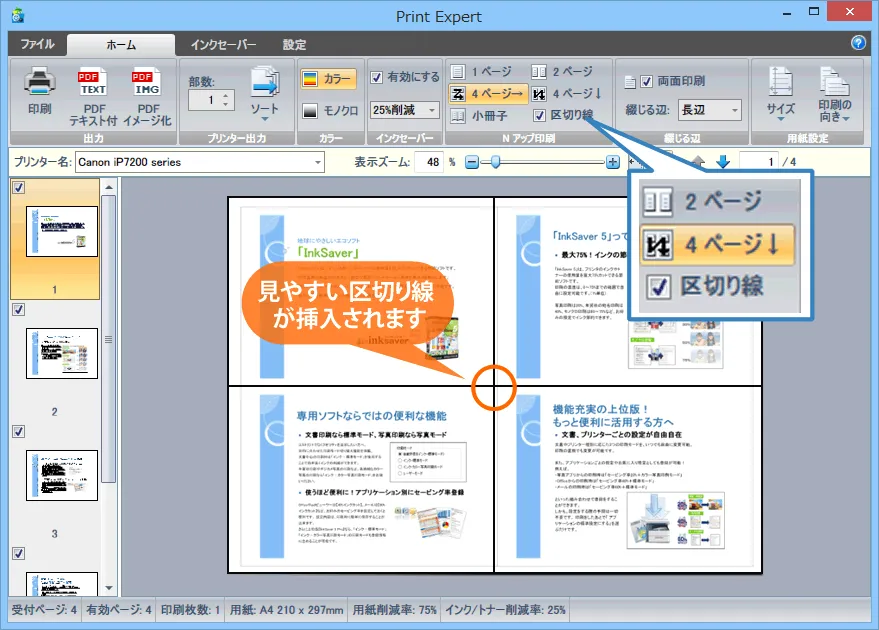Click thumbnail panel scroll up arrow
Image resolution: width=879 pixels, height=630 pixels.
pos(109,187)
